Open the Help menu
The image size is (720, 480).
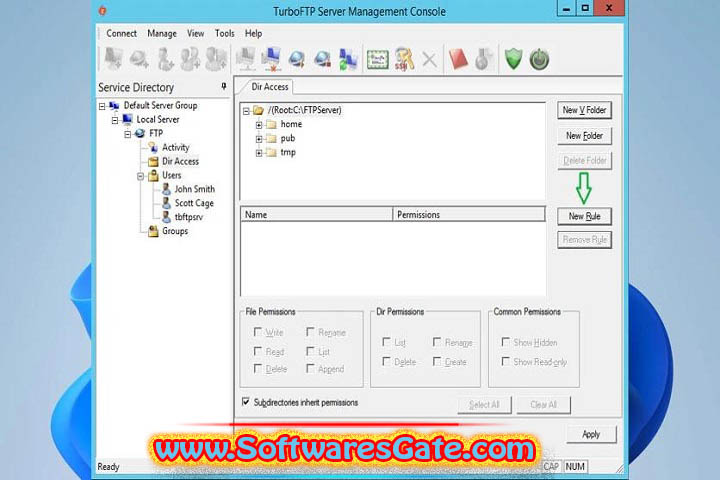253,34
